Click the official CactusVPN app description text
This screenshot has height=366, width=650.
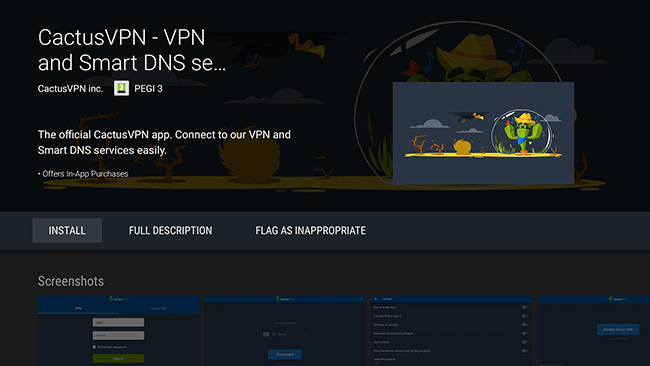coord(164,142)
